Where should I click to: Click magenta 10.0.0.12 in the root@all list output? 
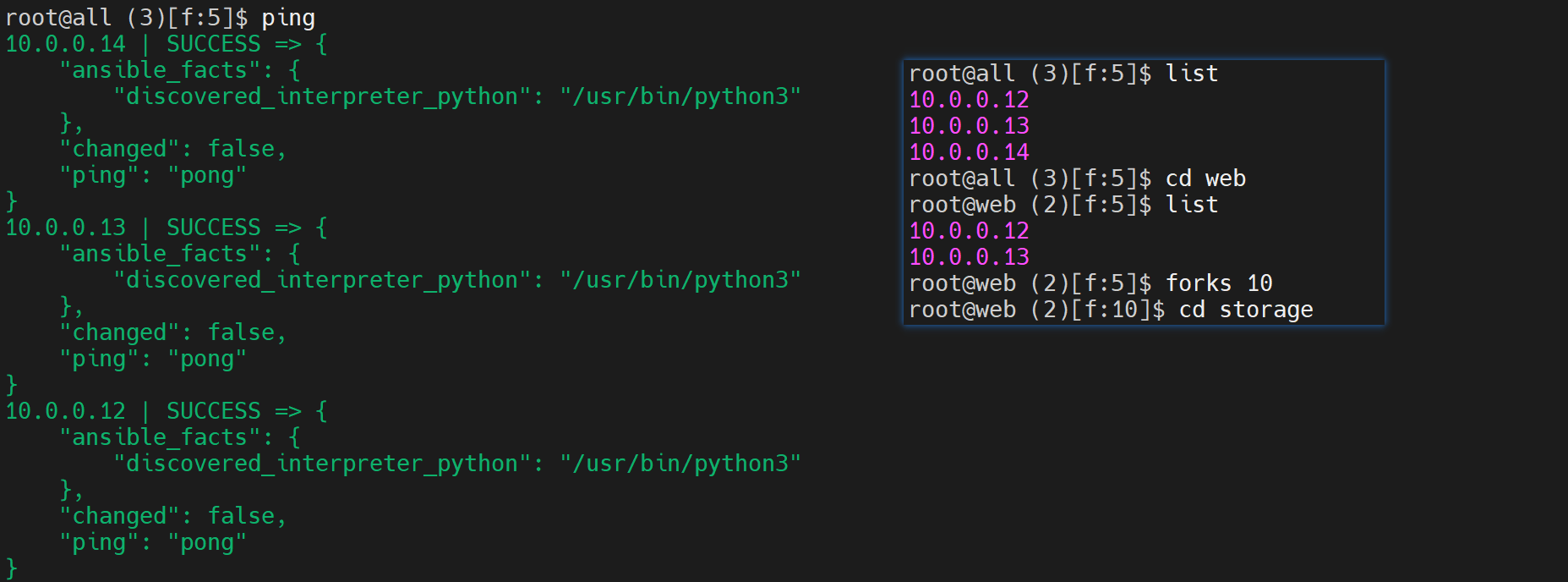pos(970,100)
